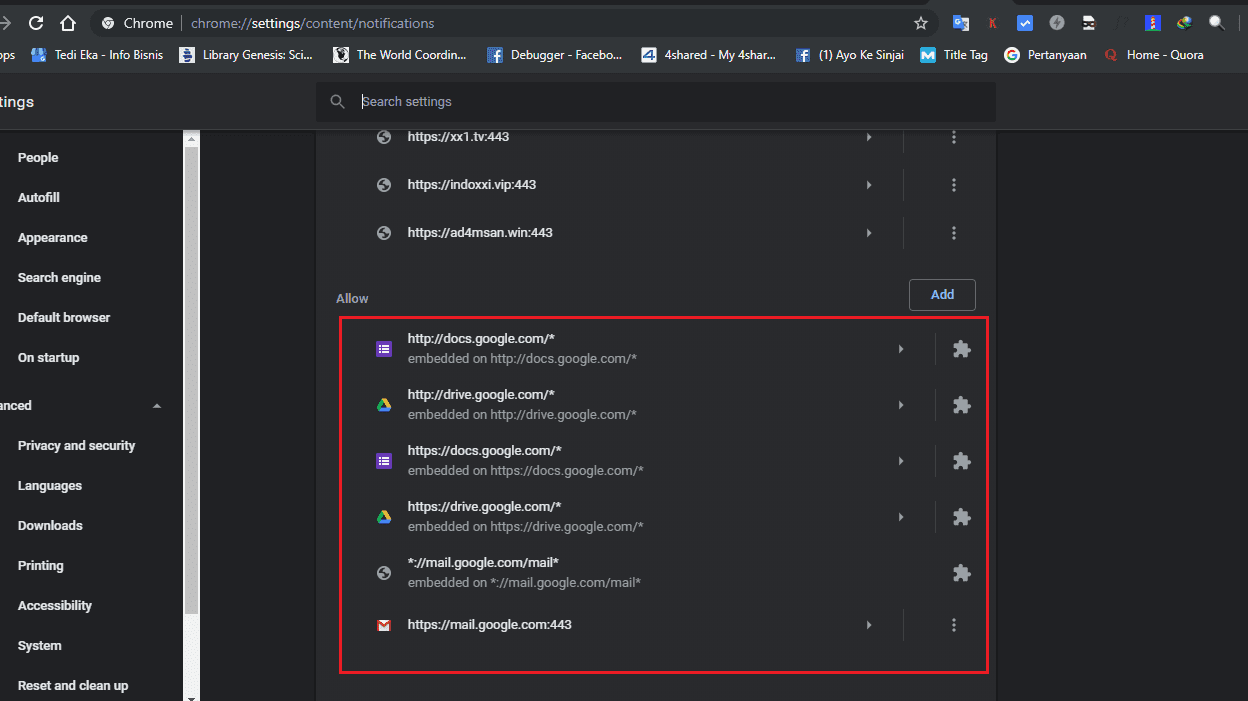The width and height of the screenshot is (1248, 701).
Task: Click extension puzzle icon for https://drive.google.com
Action: 961,517
